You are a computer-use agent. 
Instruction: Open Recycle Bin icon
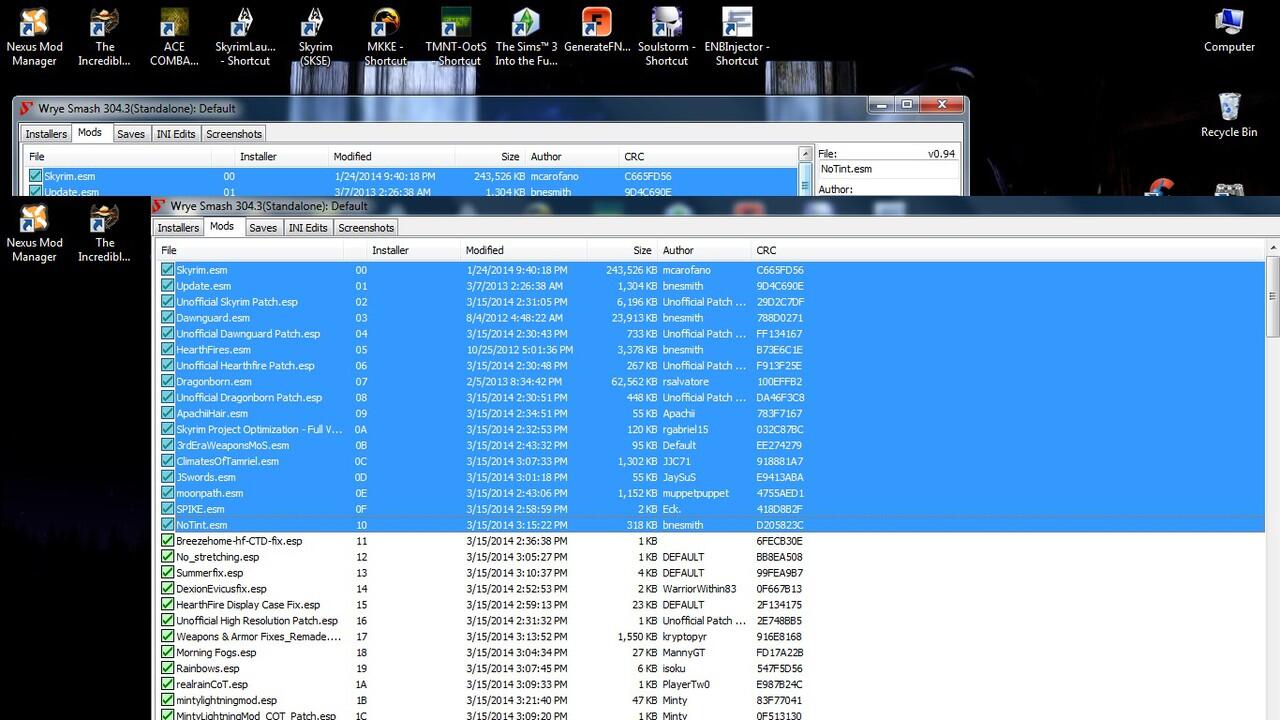coord(1229,115)
